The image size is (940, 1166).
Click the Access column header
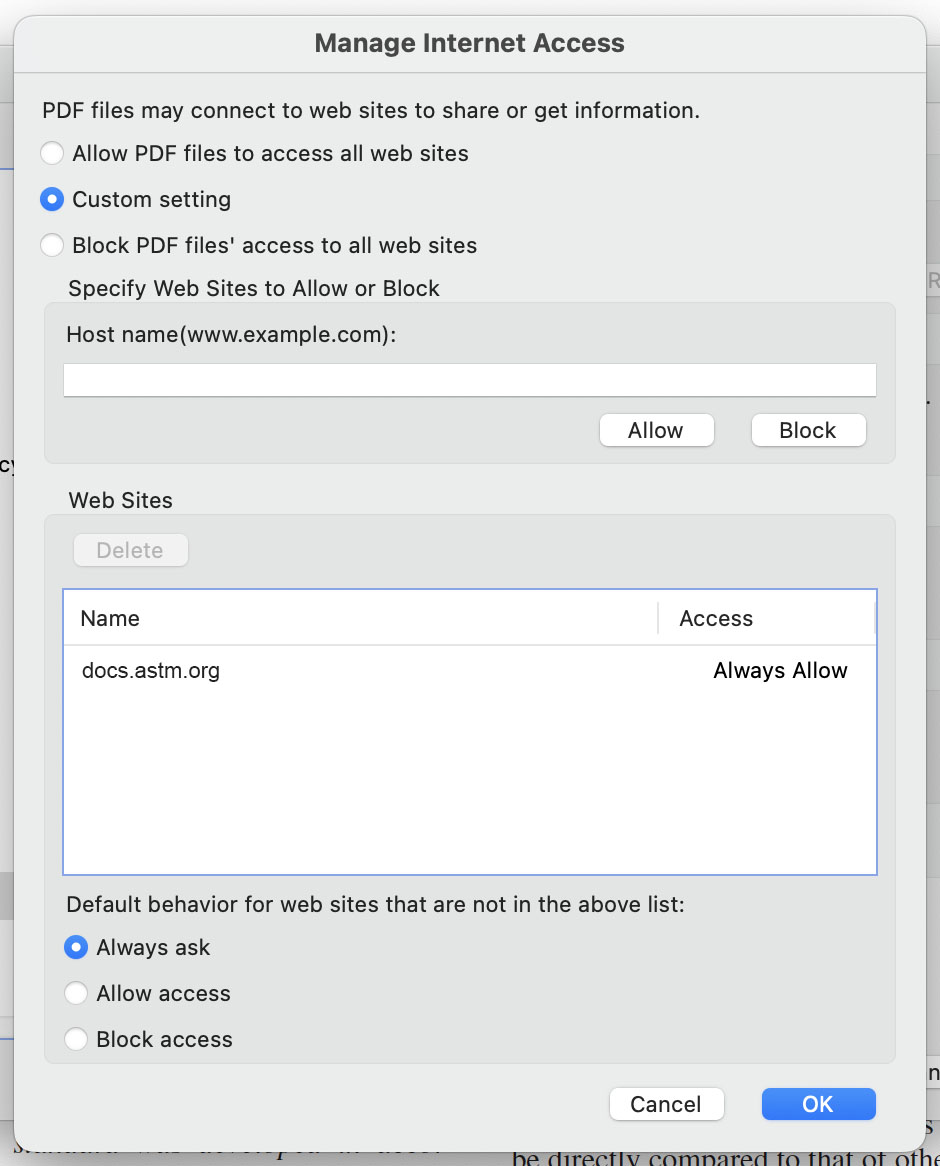click(716, 619)
